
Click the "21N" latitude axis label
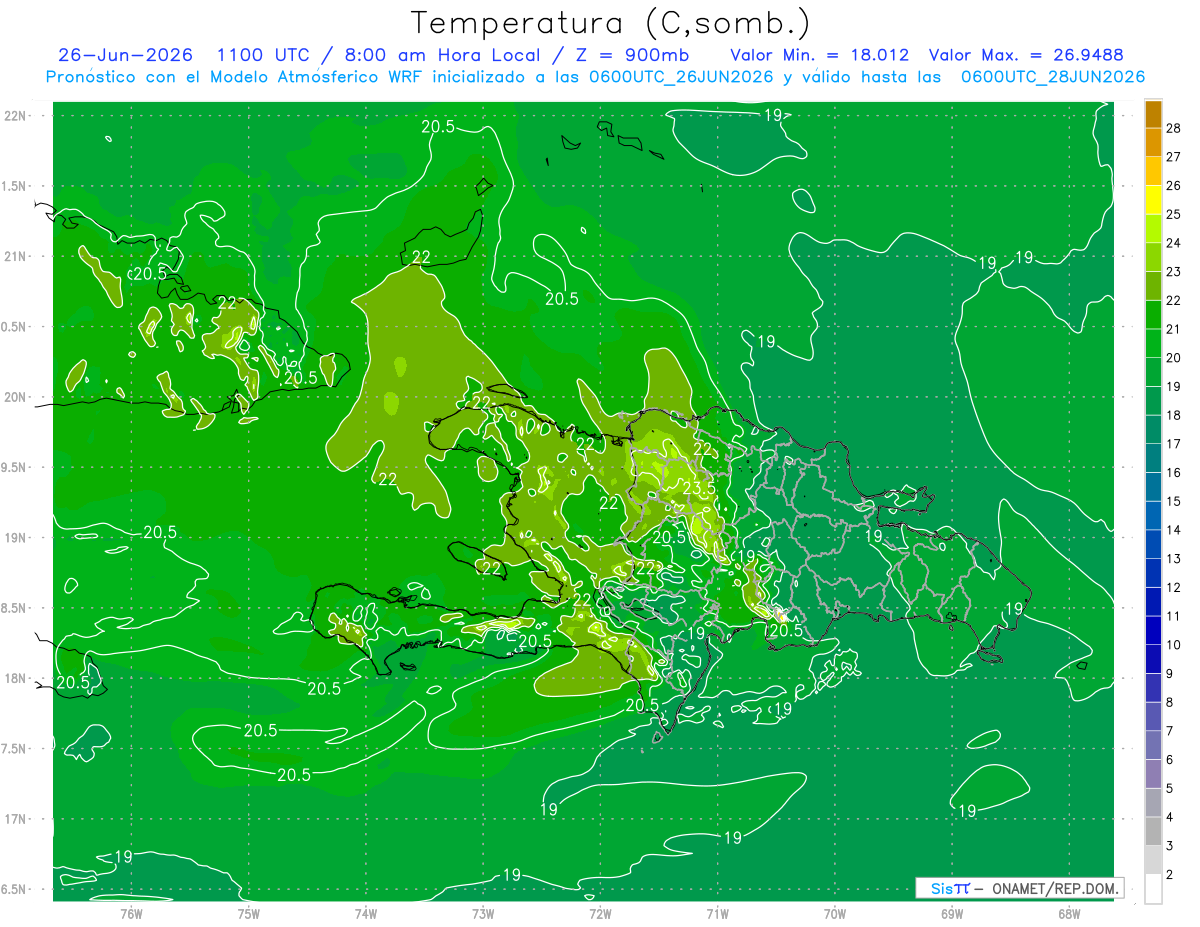(16, 256)
